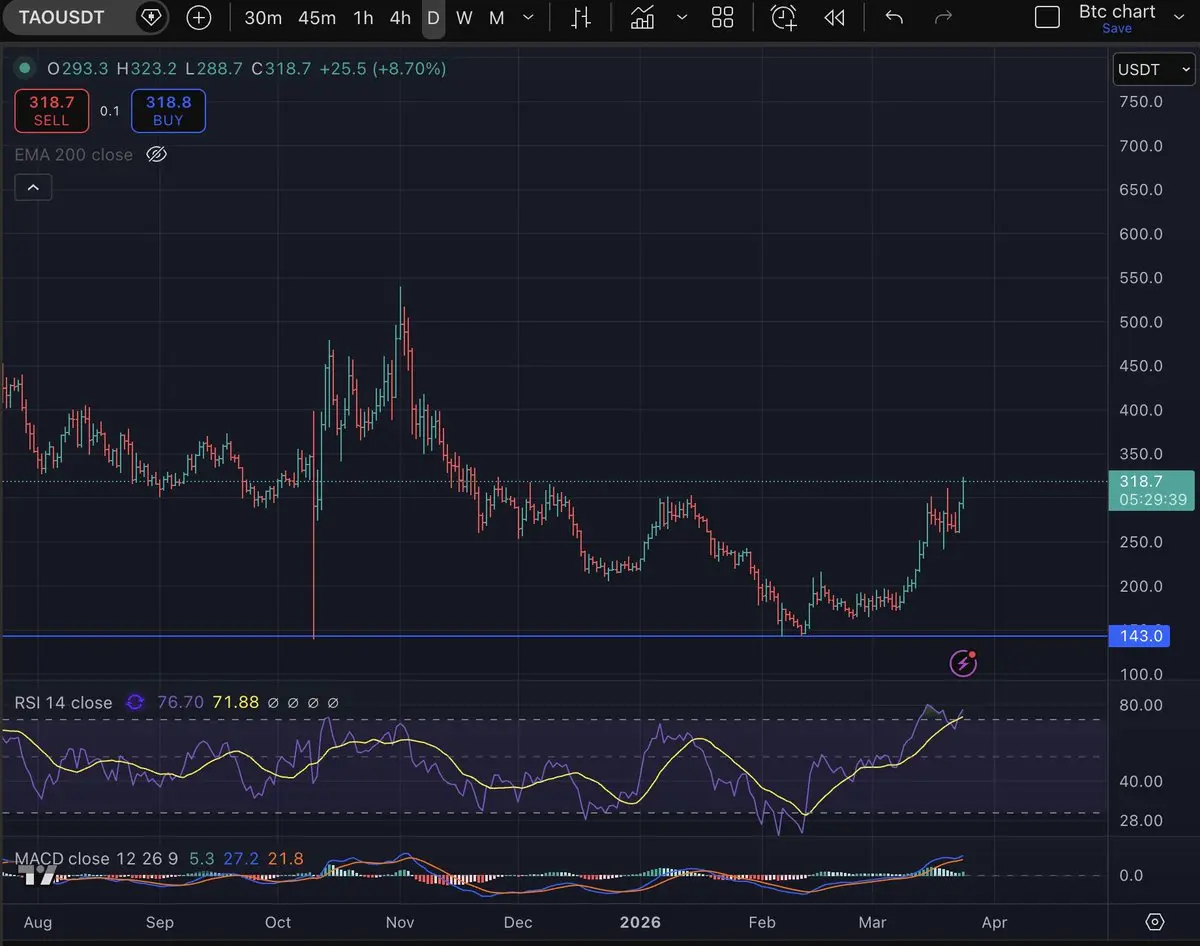Undo the last chart action
Image resolution: width=1200 pixels, height=946 pixels.
tap(894, 18)
